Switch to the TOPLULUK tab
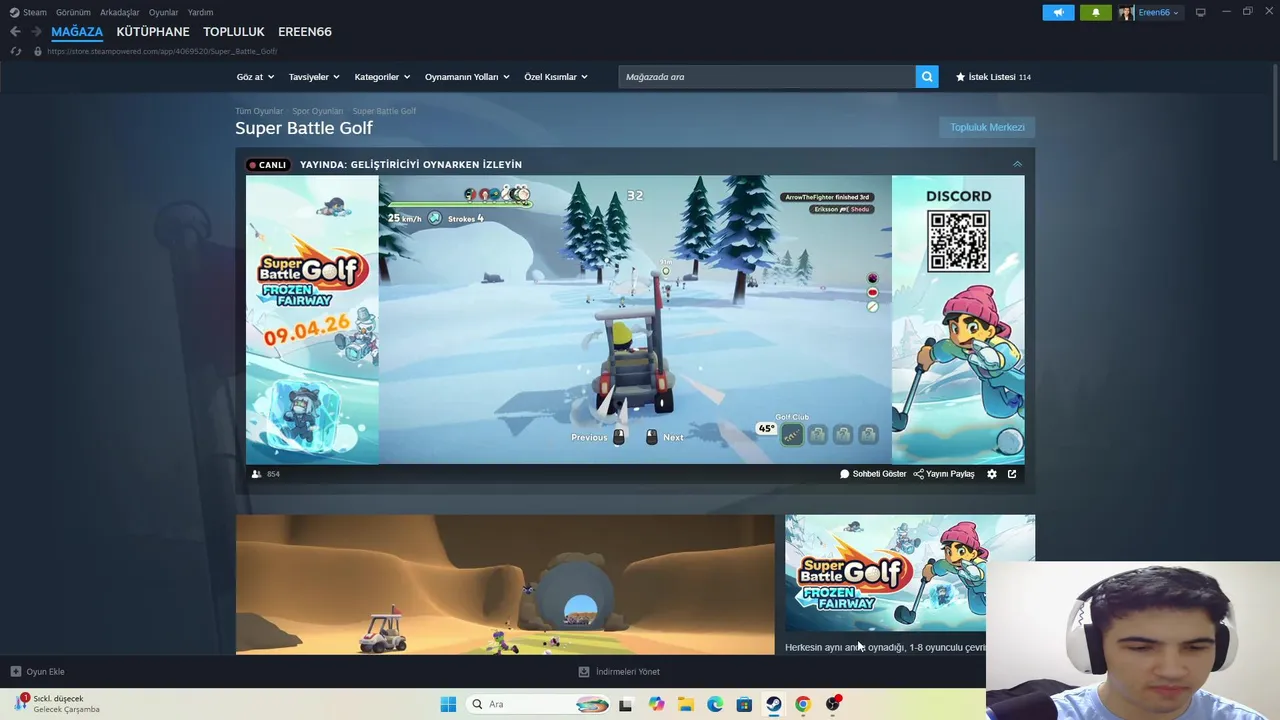The width and height of the screenshot is (1280, 720). click(x=234, y=32)
